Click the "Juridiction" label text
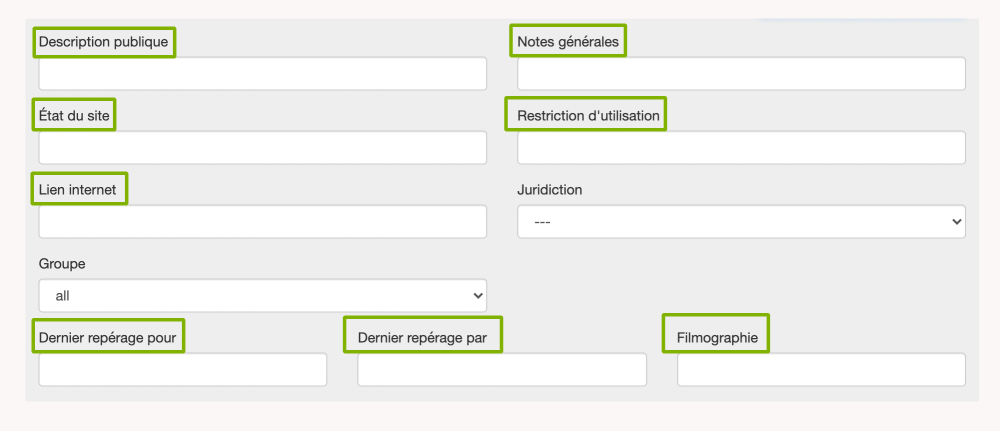The height and width of the screenshot is (431, 1000). pyautogui.click(x=549, y=189)
